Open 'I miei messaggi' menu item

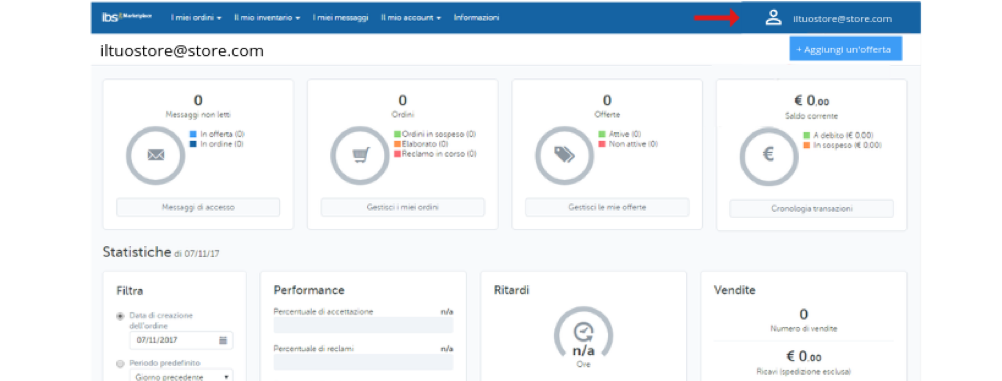point(340,18)
